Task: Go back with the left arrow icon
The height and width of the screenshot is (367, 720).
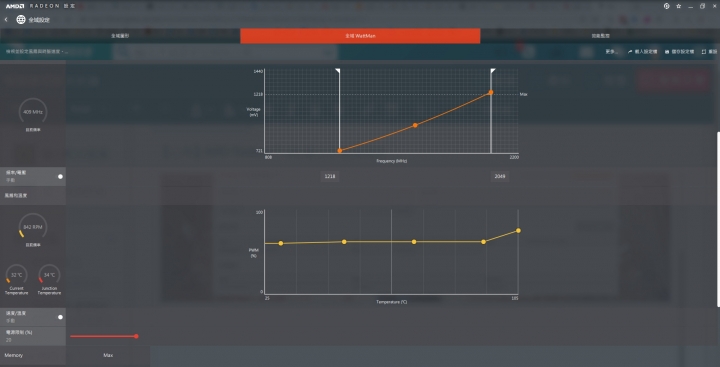Action: (x=6, y=20)
